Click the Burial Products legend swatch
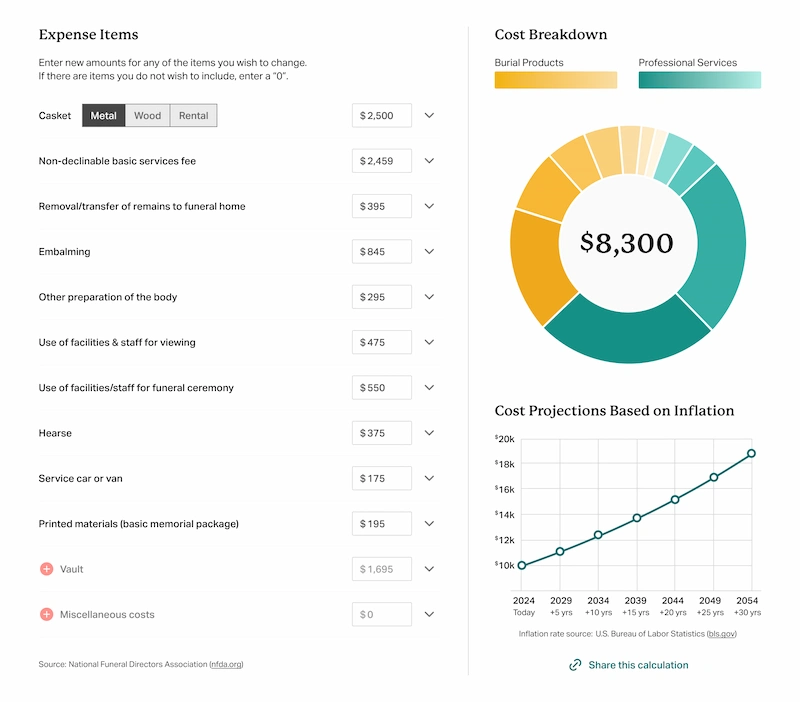 [x=555, y=80]
